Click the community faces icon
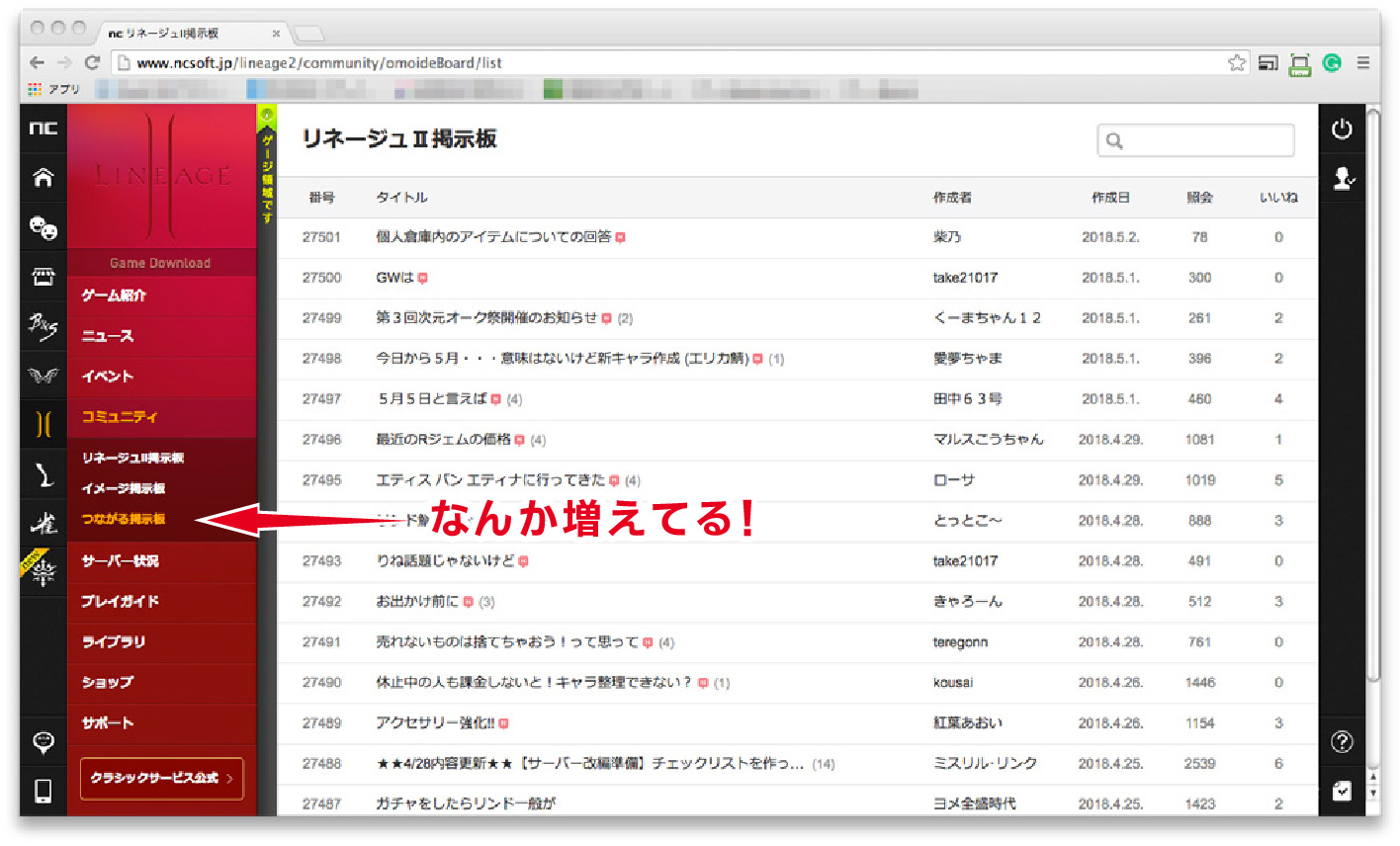 [x=43, y=228]
